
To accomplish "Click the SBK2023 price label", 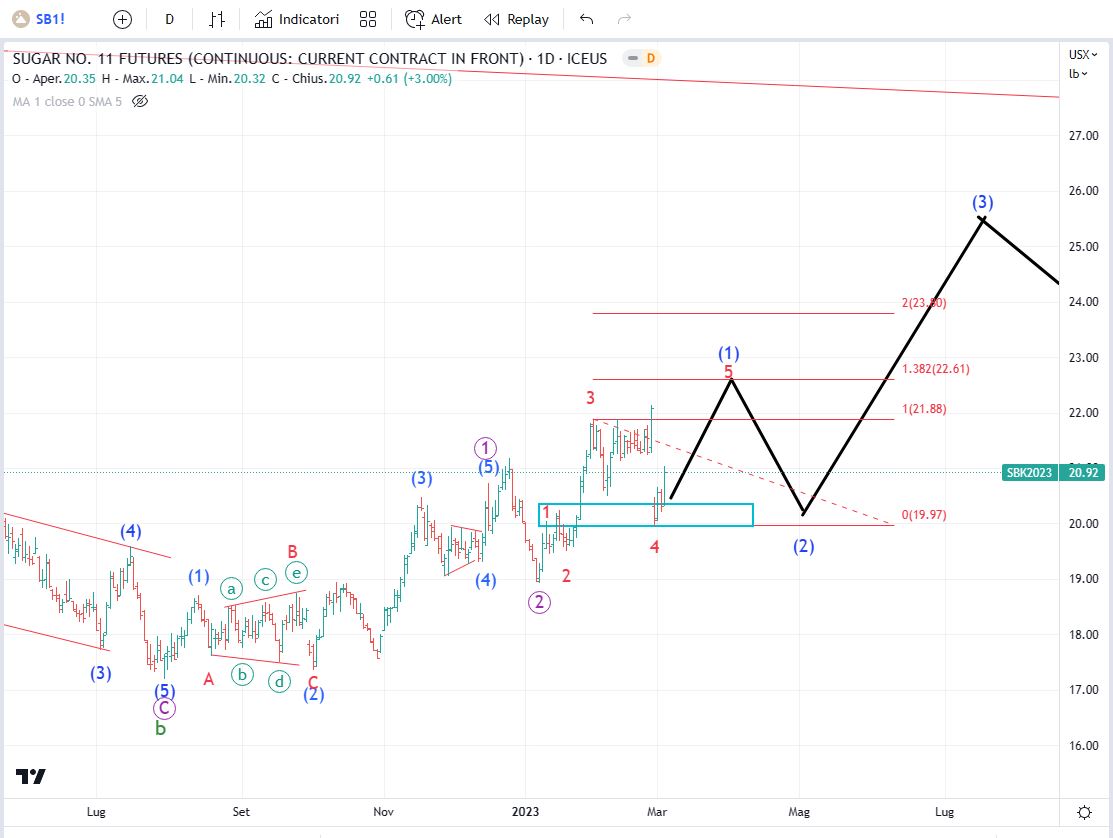I will tap(1029, 473).
